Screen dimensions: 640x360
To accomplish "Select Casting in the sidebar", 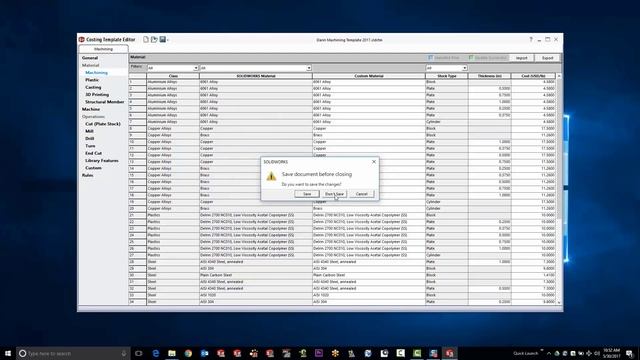I will tap(93, 87).
